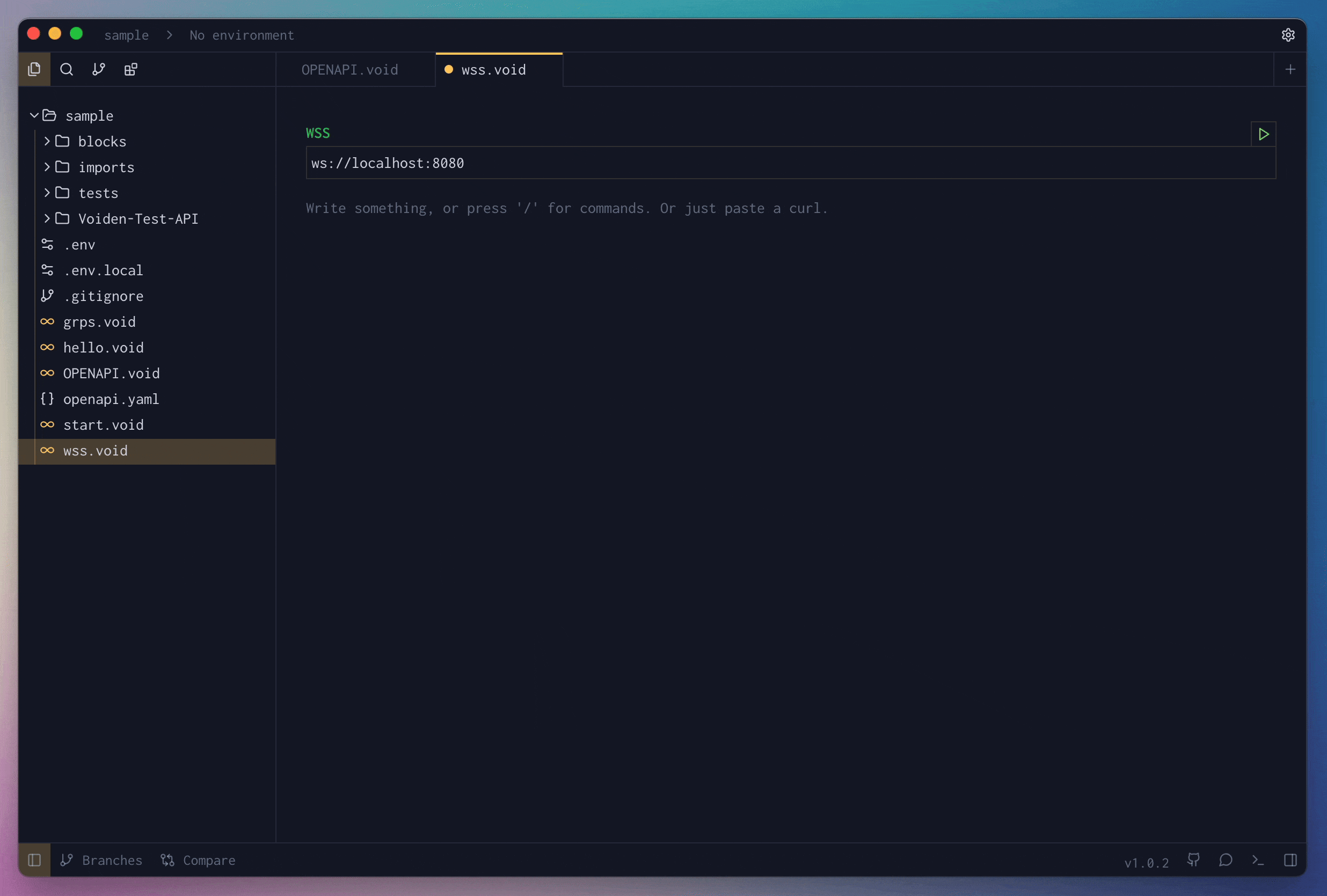The height and width of the screenshot is (896, 1327).
Task: Open the git source control sidebar icon
Action: point(99,70)
